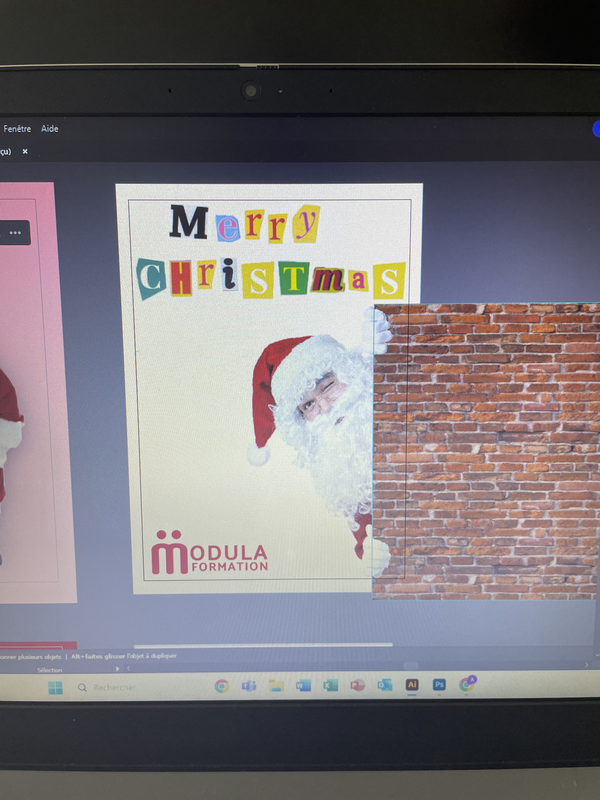
Task: Launch Excel from the taskbar
Action: coord(330,686)
